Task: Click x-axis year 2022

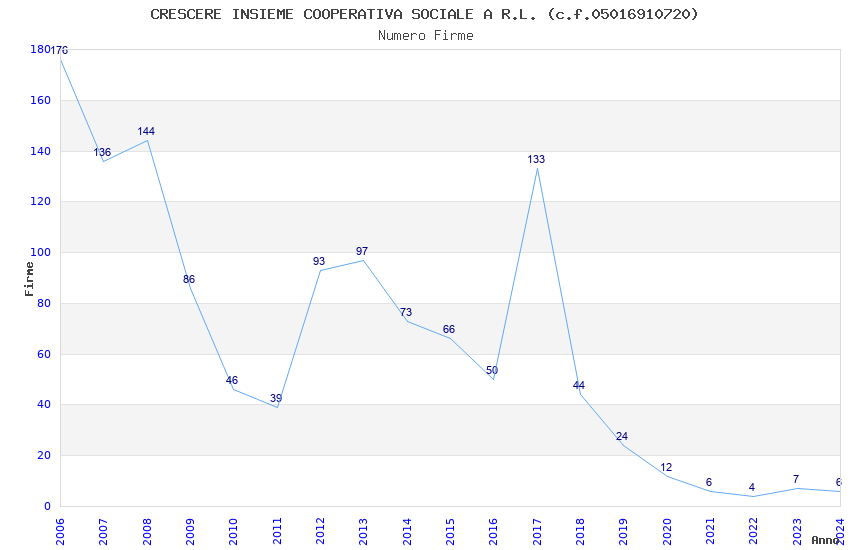Action: click(x=754, y=532)
